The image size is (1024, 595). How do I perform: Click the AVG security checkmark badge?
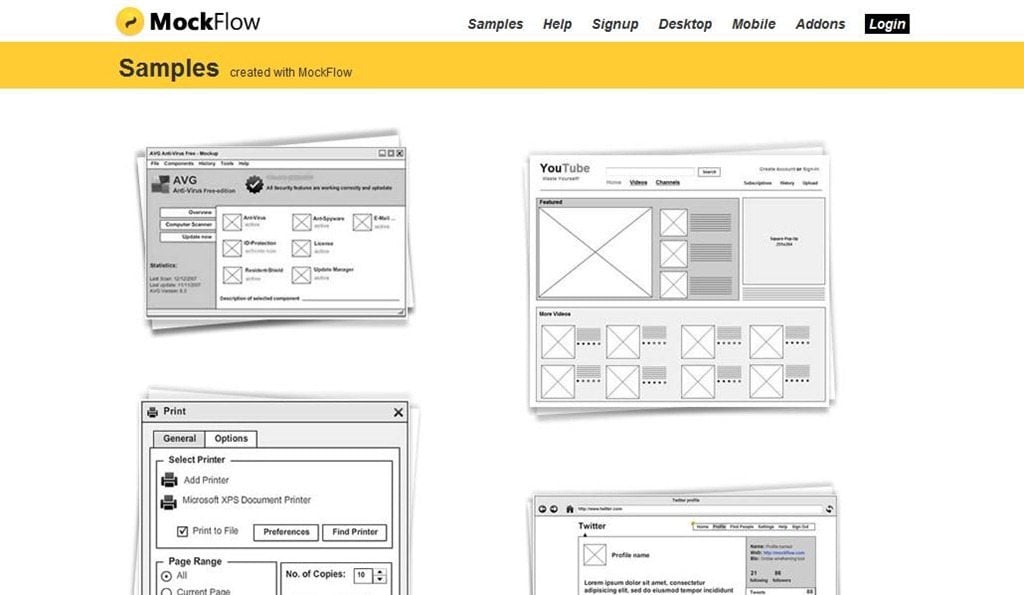(x=254, y=185)
